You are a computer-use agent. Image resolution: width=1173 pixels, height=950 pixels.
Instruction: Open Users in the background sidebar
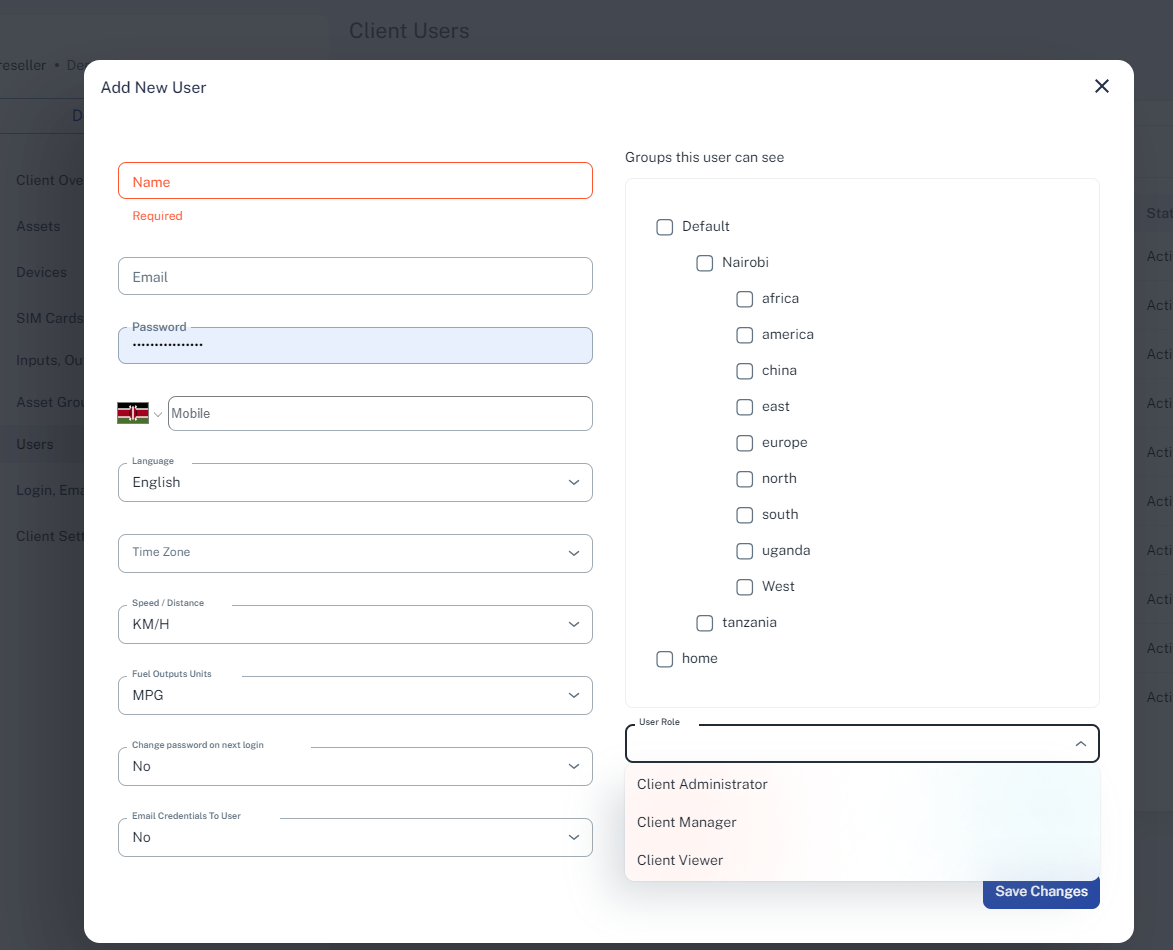34,444
